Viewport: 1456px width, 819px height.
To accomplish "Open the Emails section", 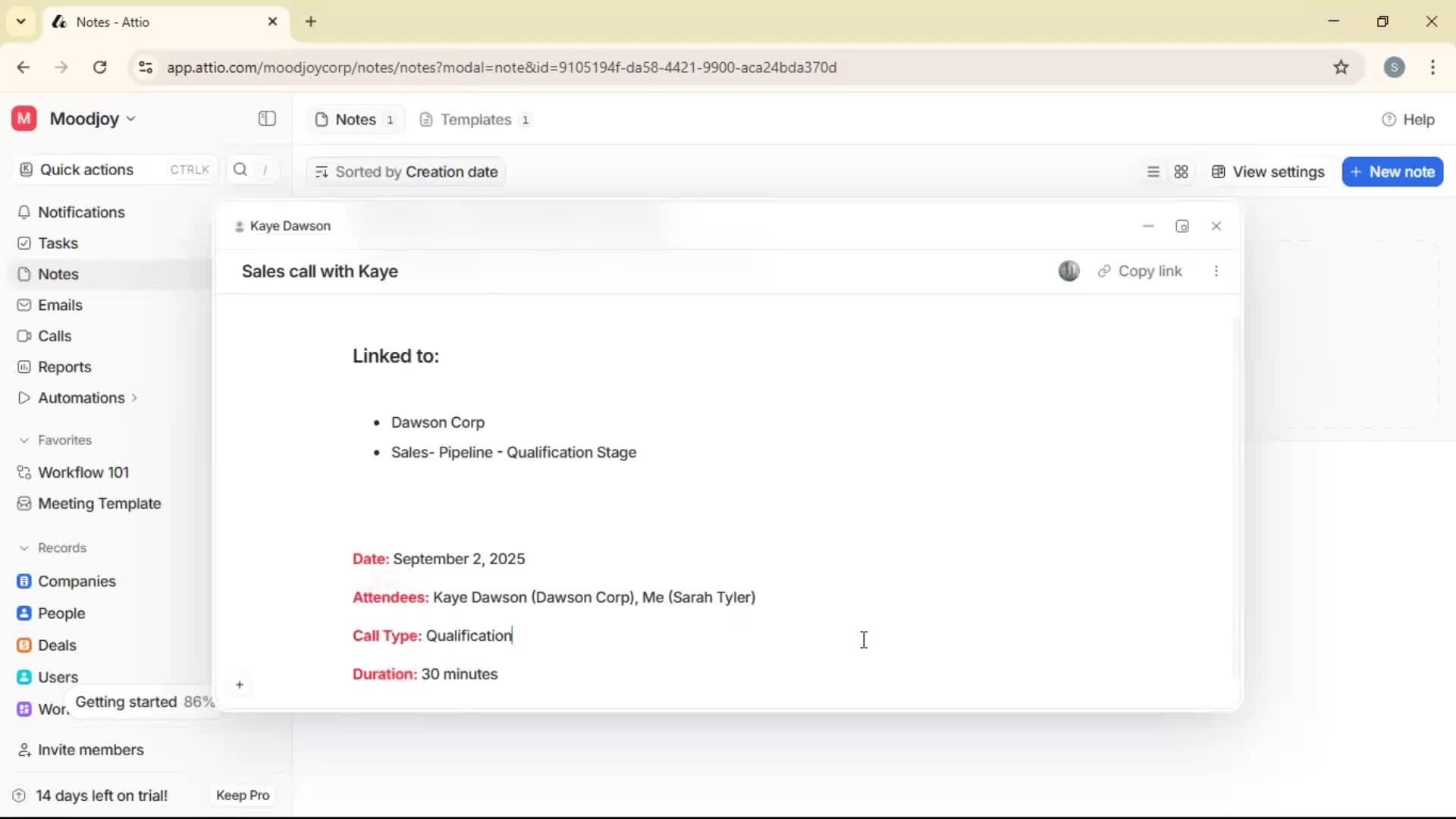I will 58,305.
